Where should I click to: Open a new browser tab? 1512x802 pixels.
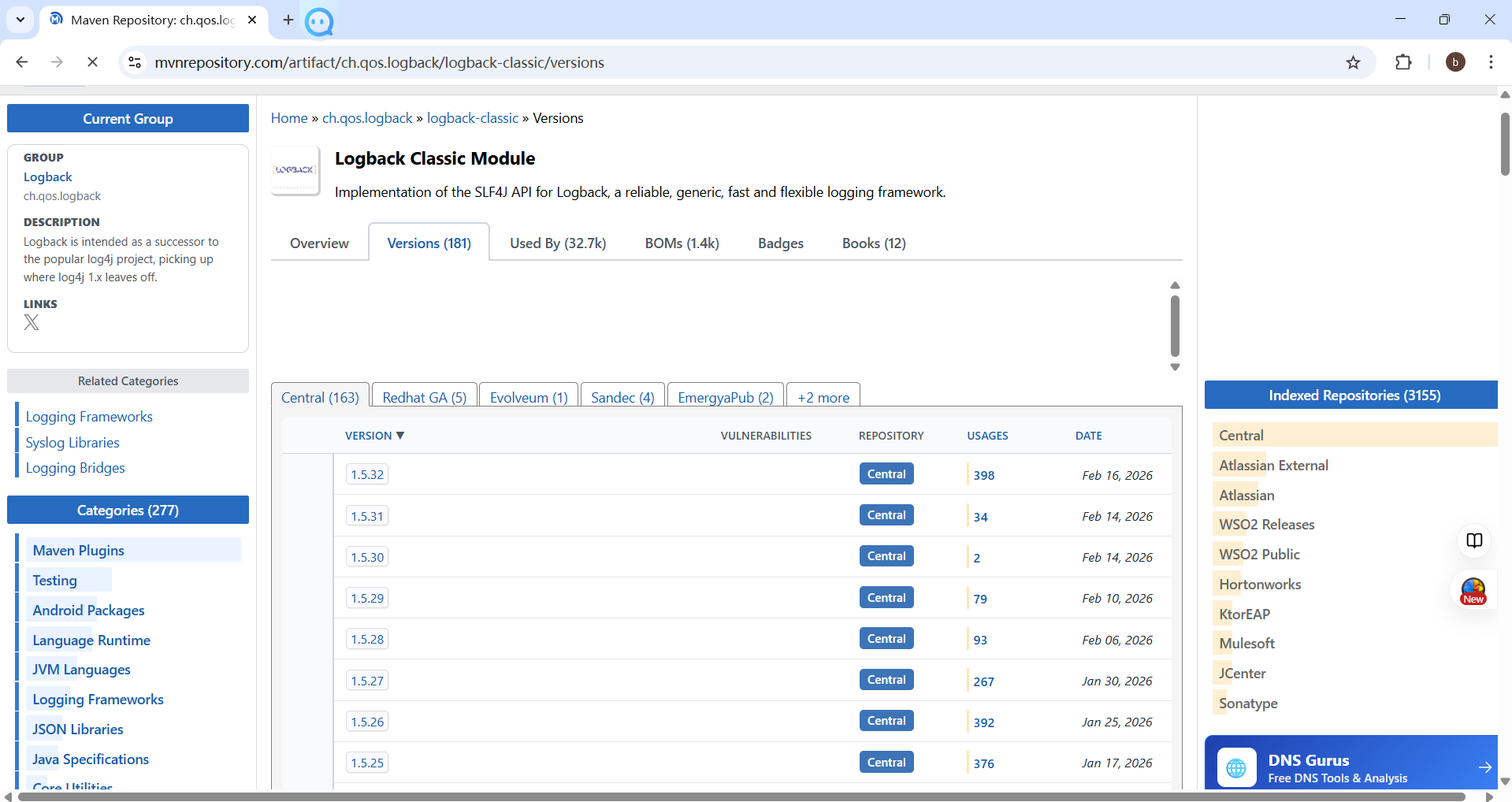click(288, 20)
